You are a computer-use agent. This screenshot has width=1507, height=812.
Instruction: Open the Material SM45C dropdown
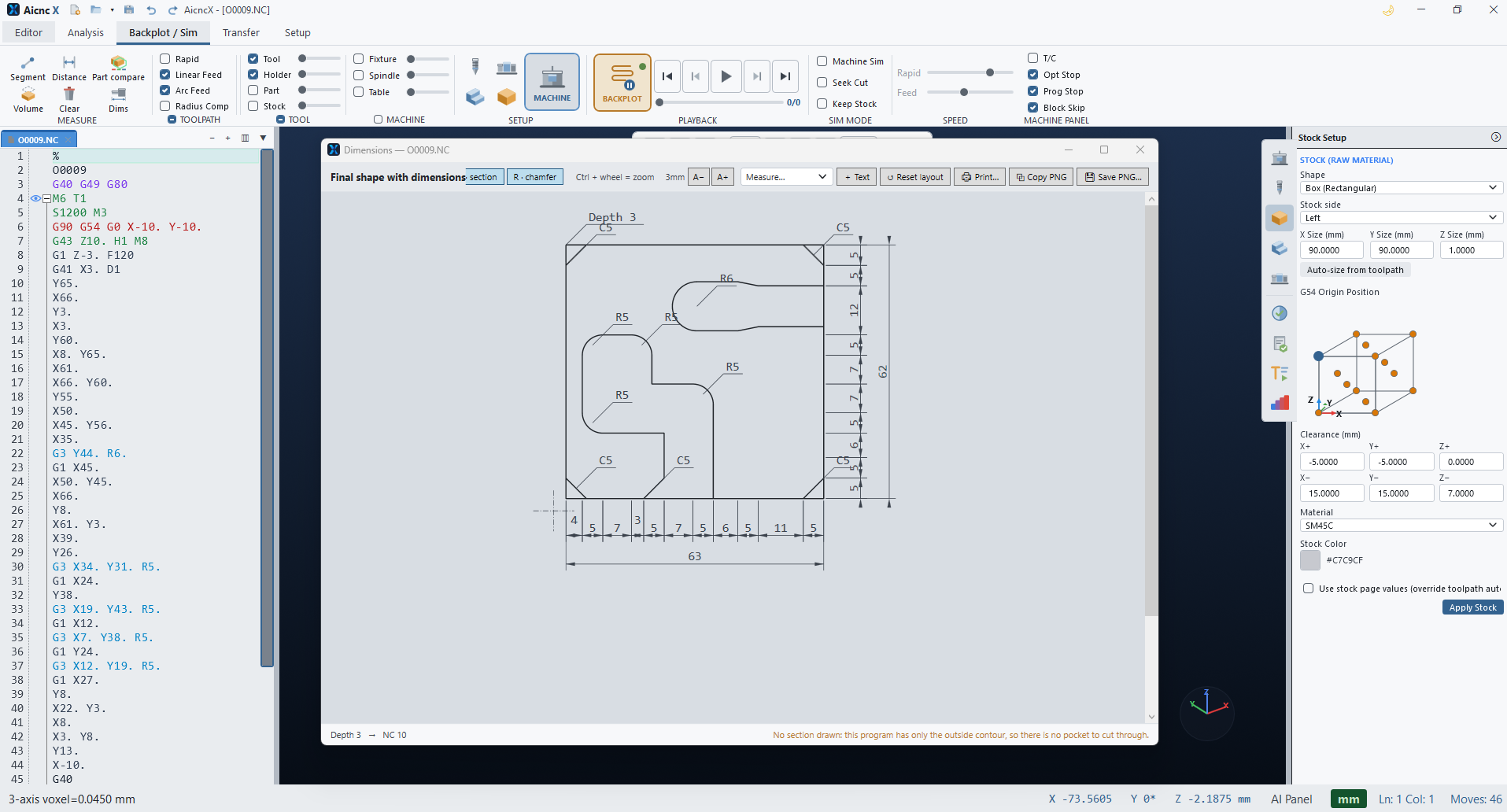(x=1401, y=526)
